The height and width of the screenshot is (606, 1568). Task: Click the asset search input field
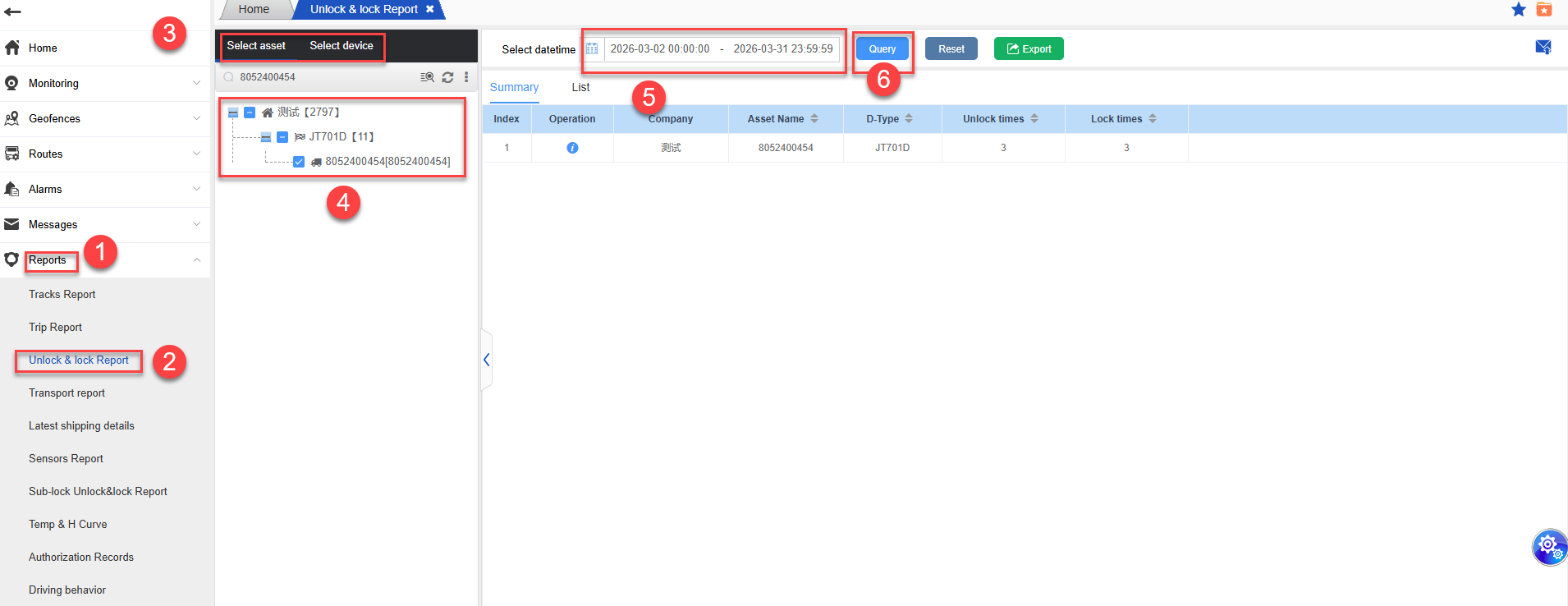coord(324,77)
